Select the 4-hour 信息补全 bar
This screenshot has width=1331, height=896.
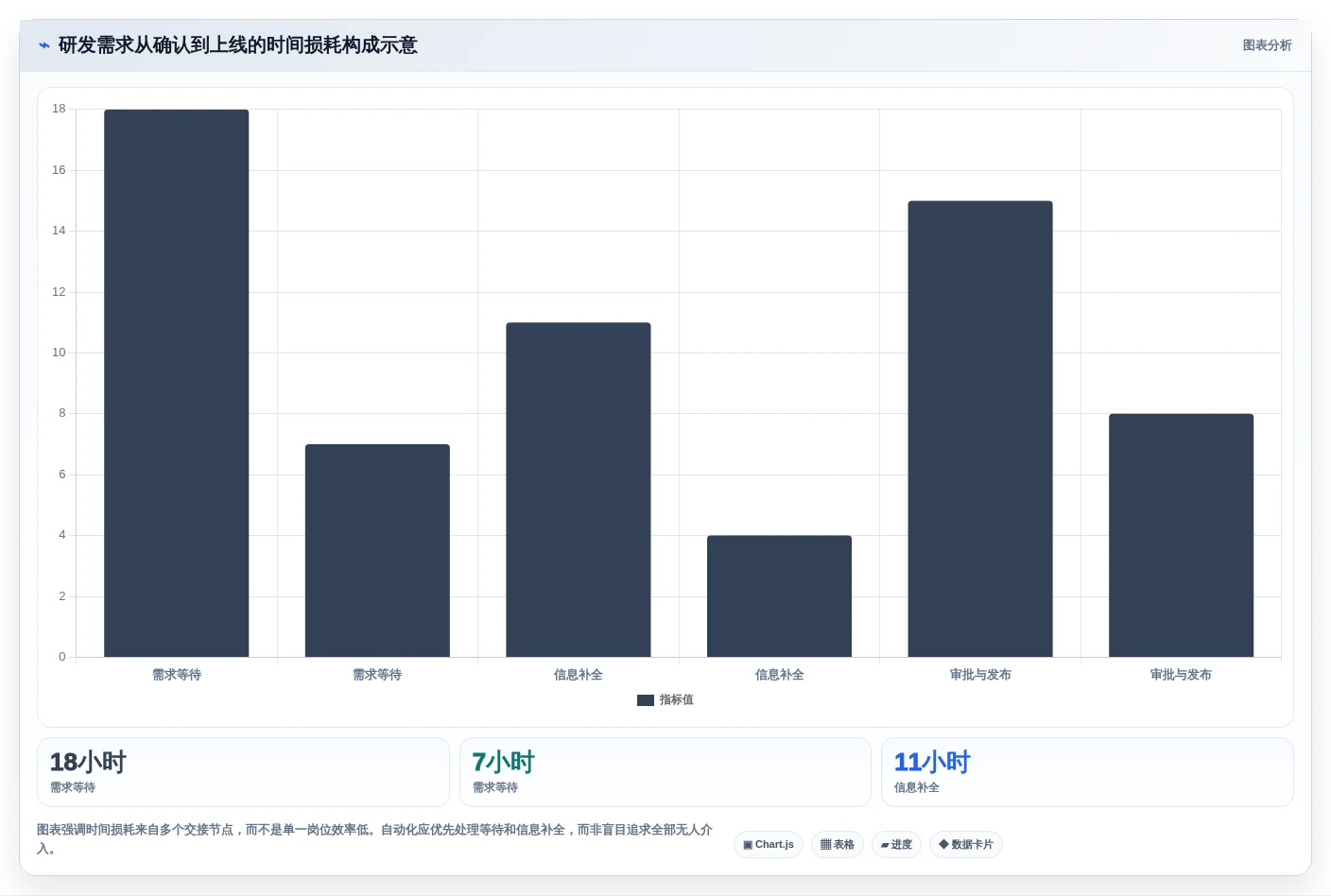pyautogui.click(x=779, y=596)
